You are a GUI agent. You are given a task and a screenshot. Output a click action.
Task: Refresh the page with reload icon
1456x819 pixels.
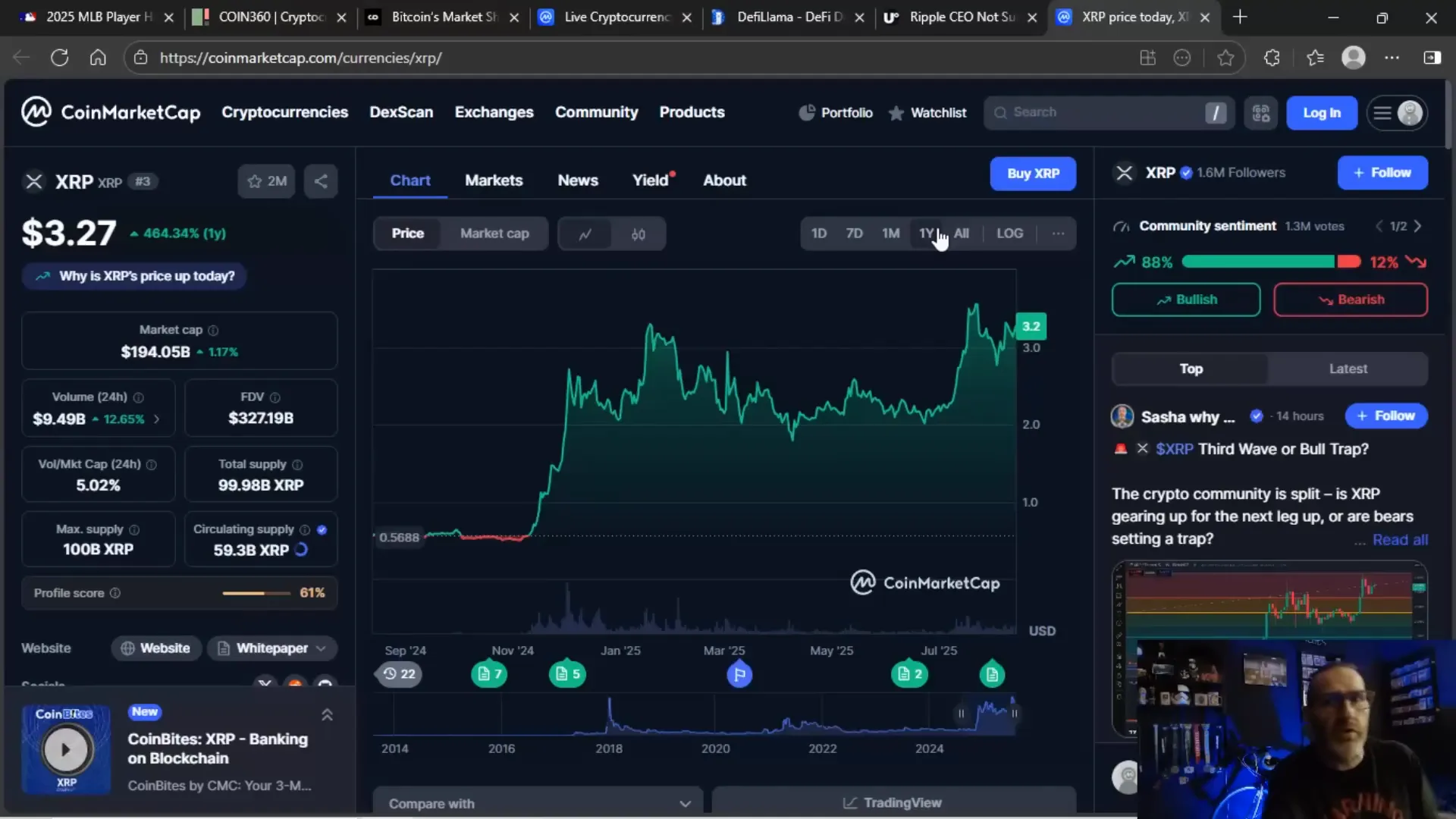59,58
